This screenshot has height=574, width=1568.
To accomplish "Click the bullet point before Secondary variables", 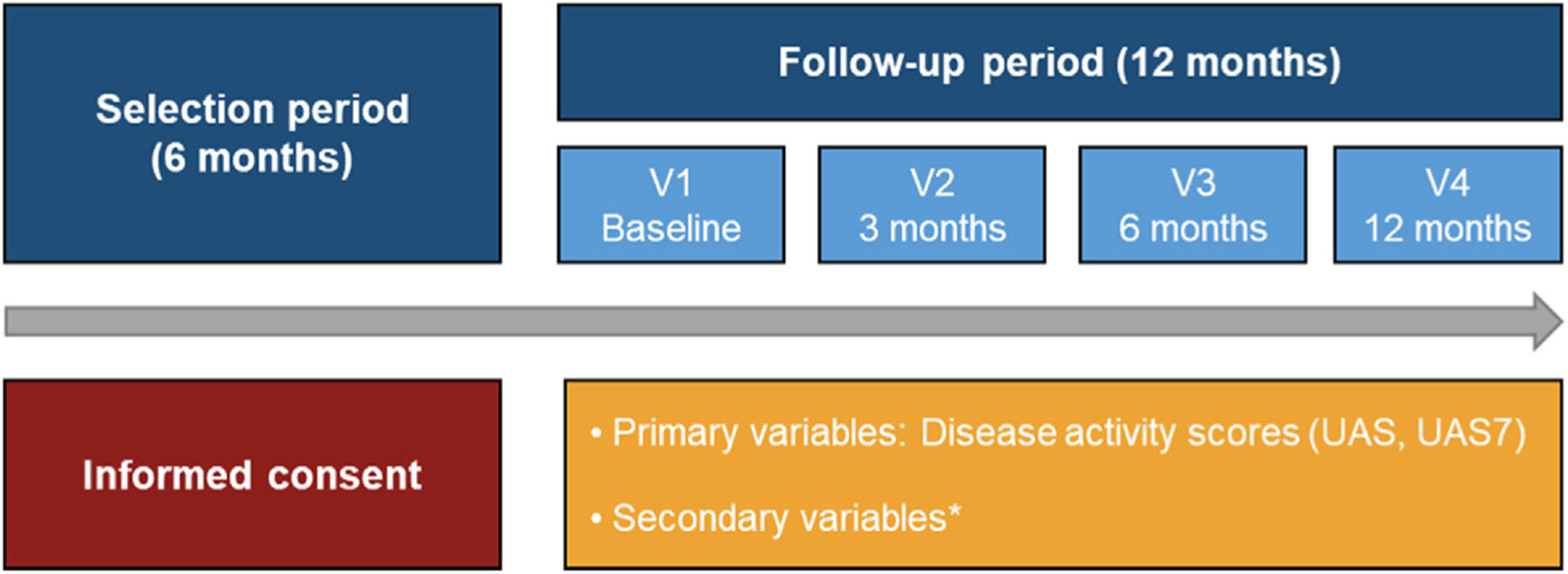I will click(596, 519).
